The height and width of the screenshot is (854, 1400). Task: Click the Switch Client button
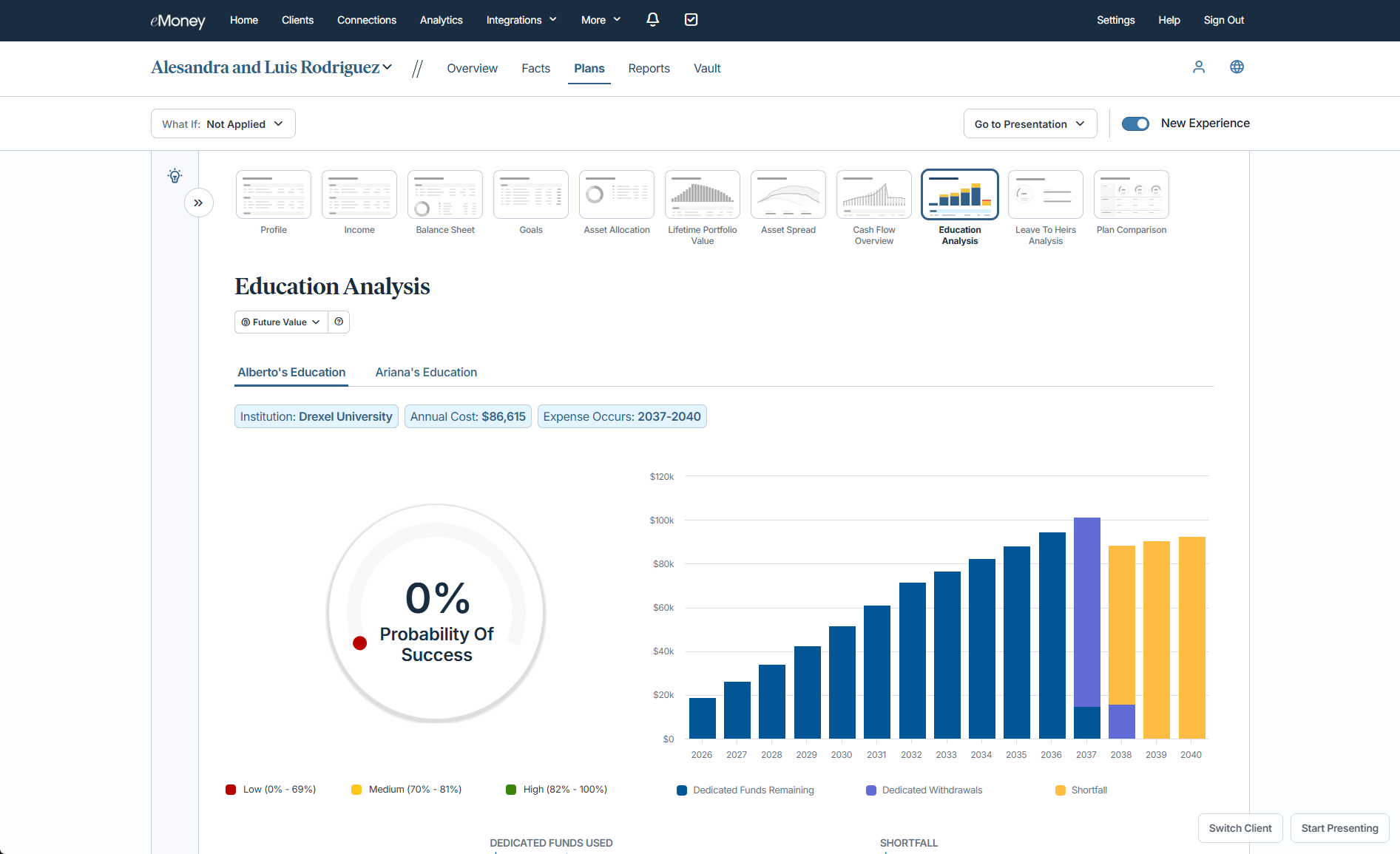pos(1240,828)
